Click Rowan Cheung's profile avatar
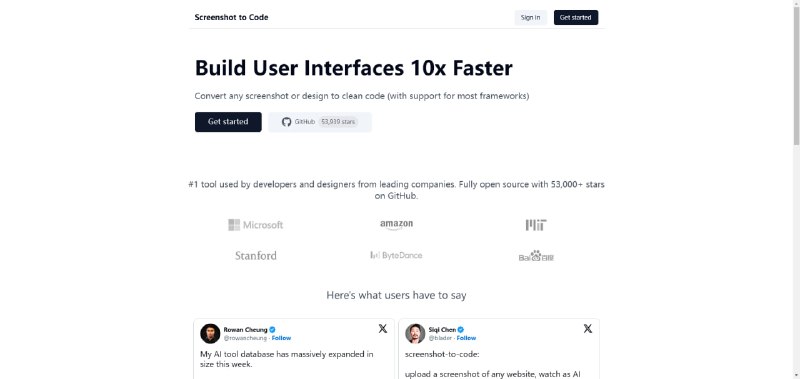The image size is (800, 379). (x=210, y=334)
